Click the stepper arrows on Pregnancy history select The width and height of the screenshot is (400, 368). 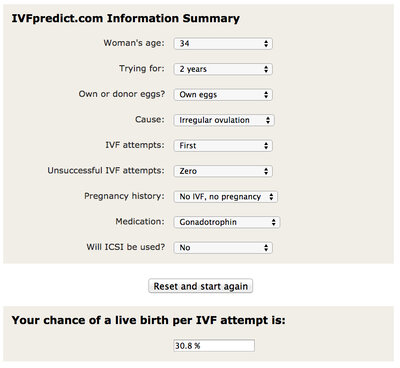click(271, 197)
